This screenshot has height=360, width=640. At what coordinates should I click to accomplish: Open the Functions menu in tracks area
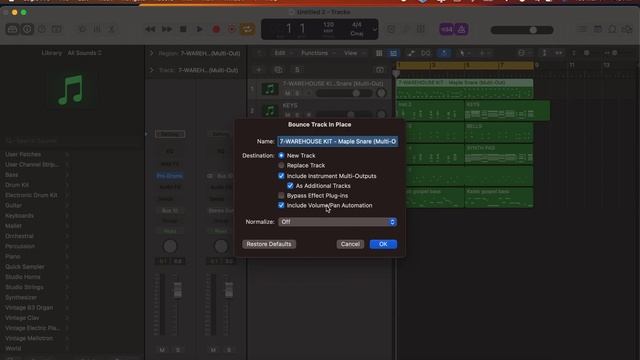click(x=318, y=53)
